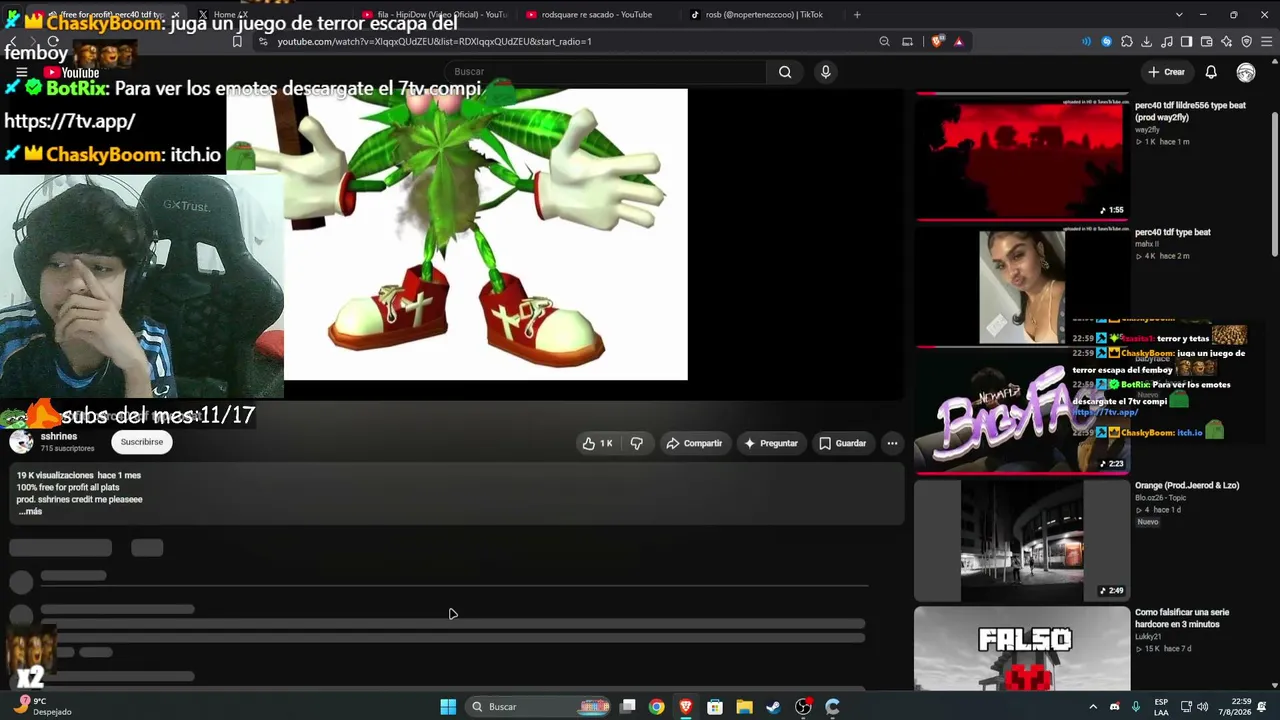
Task: Switch to the fila - HipiDow YouTube tab
Action: click(x=435, y=15)
